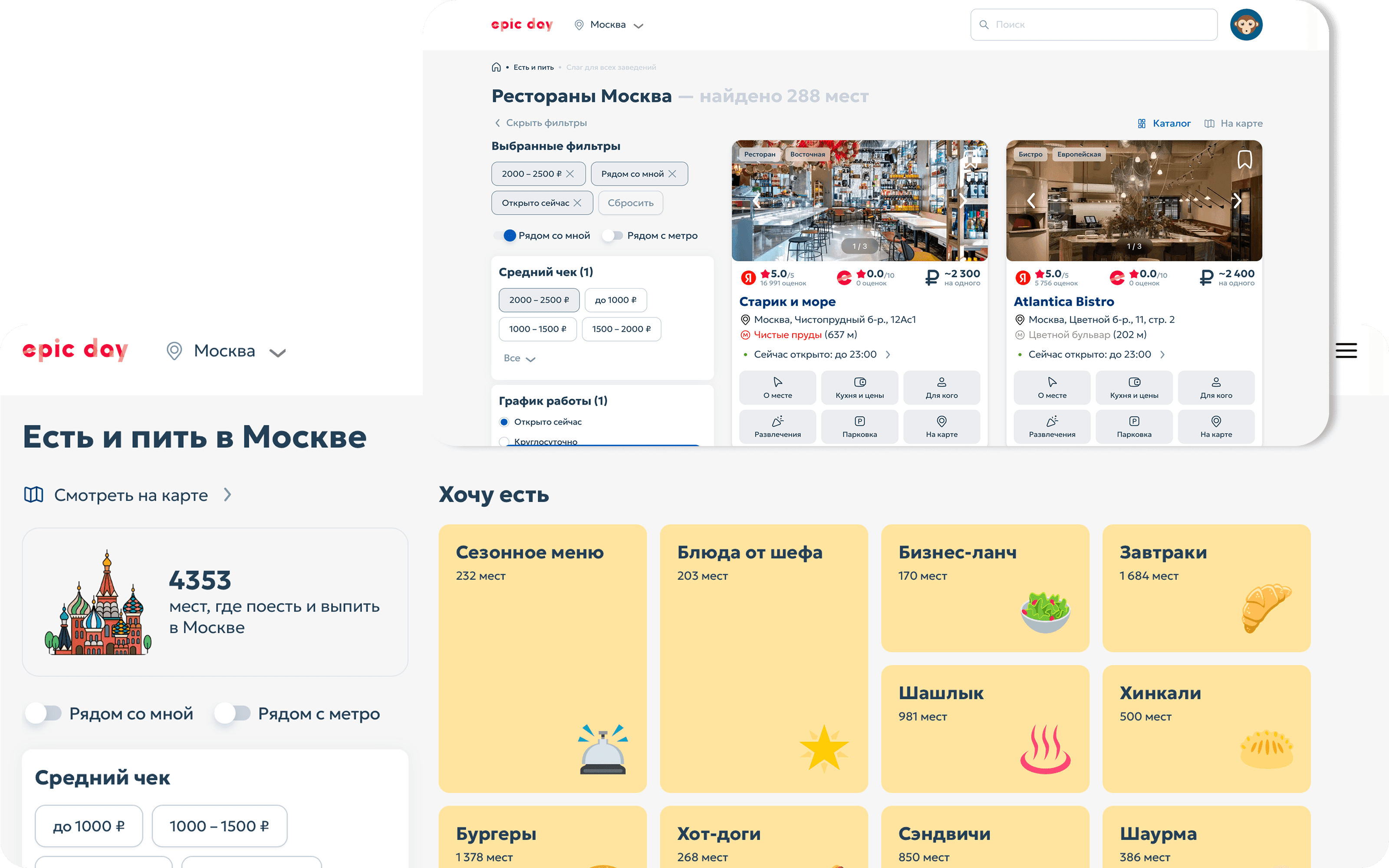The image size is (1389, 868).
Task: Open the Москва city dropdown in top header
Action: tap(609, 25)
